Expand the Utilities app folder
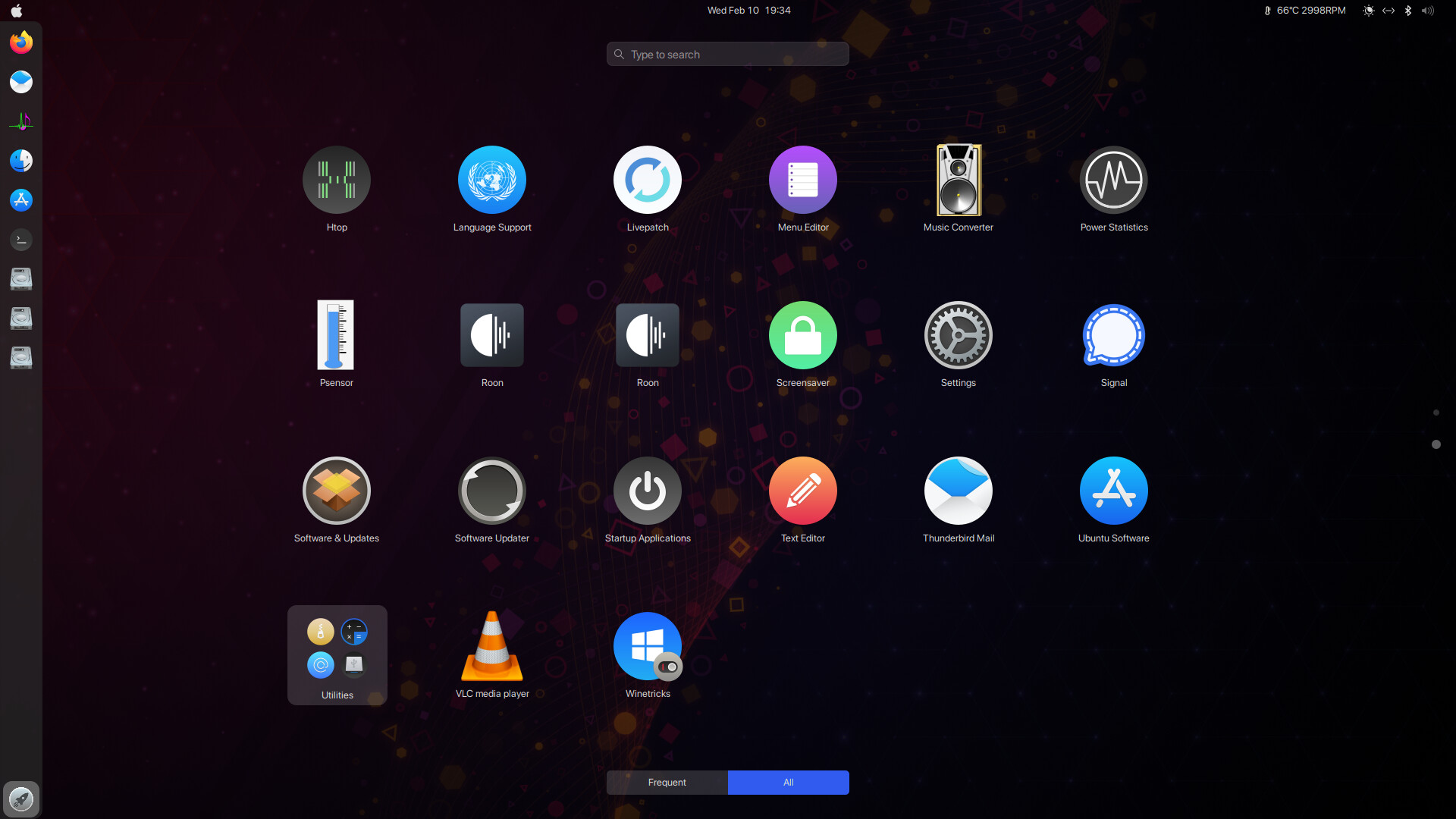 pos(337,654)
